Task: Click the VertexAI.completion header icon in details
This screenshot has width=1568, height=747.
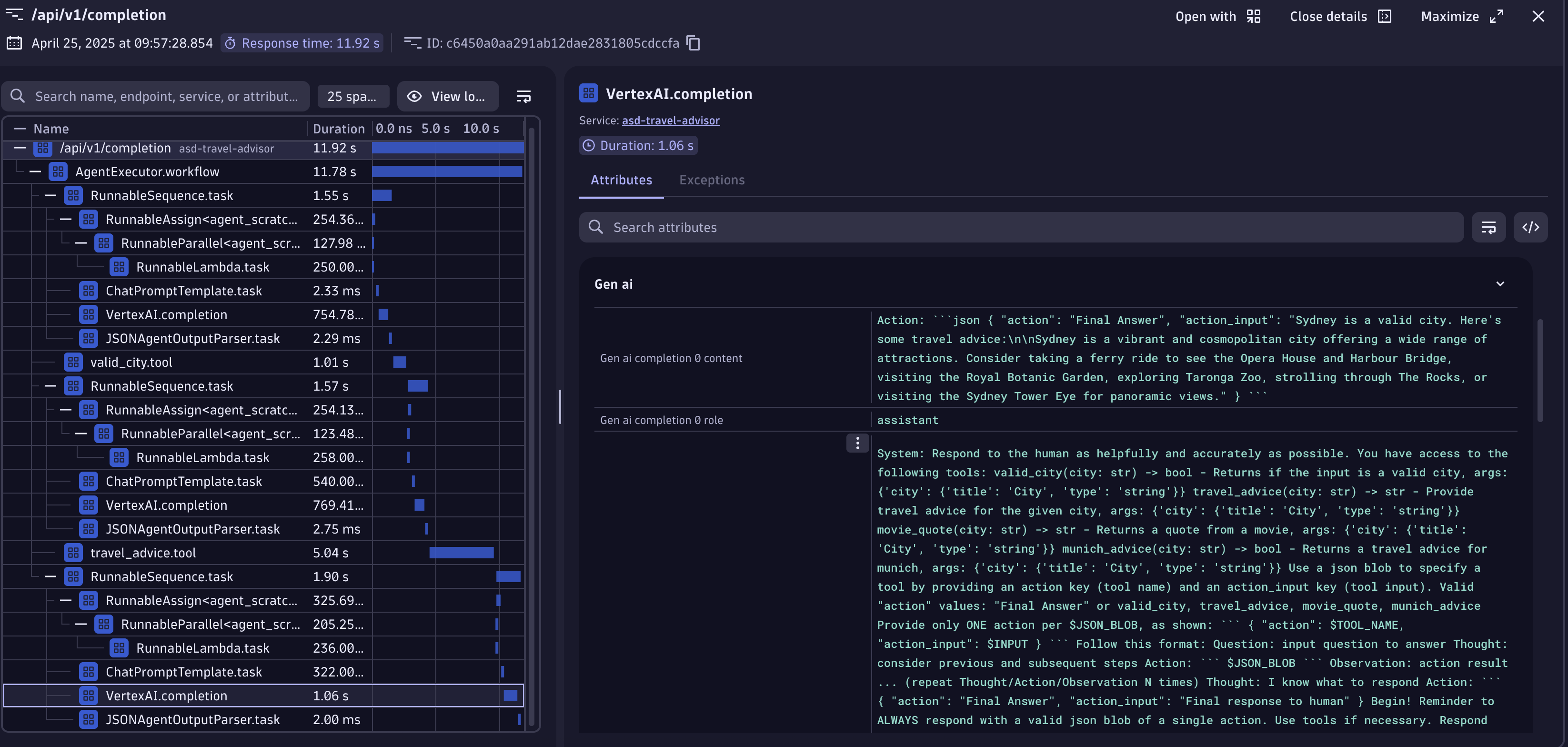Action: [x=588, y=93]
